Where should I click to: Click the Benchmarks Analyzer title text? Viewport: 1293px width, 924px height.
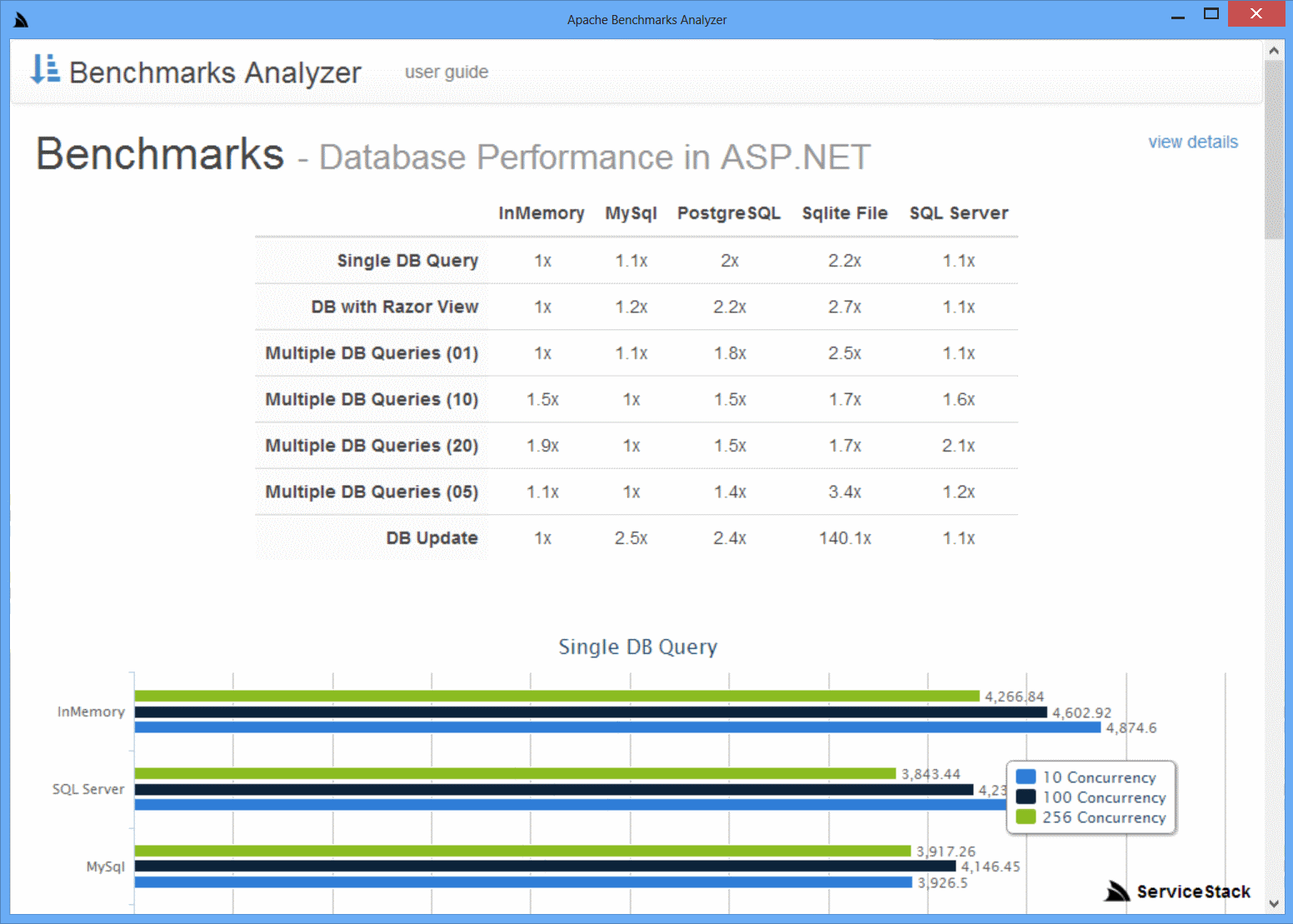(215, 72)
